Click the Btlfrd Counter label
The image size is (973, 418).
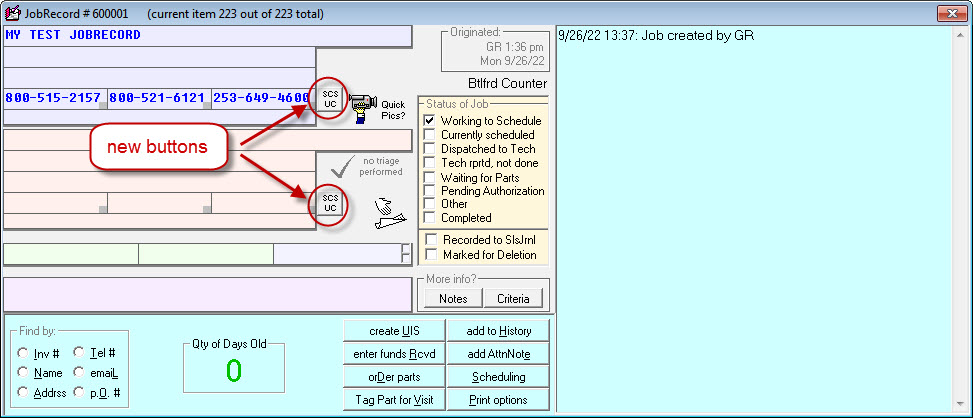(508, 83)
